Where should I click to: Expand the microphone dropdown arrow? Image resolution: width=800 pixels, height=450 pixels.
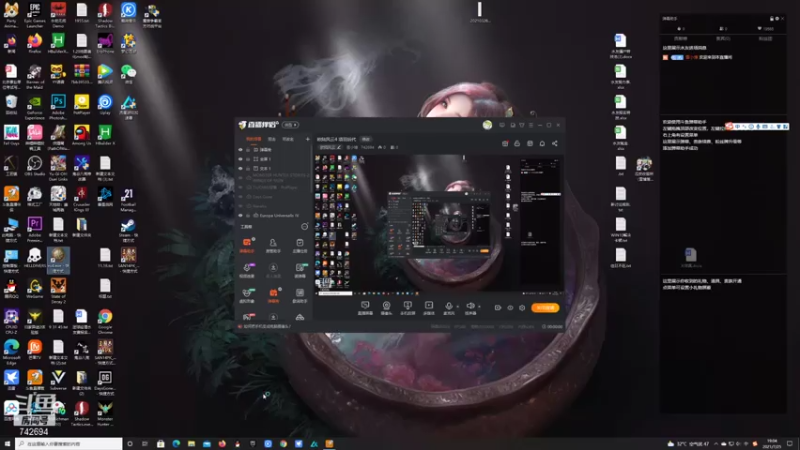point(458,307)
